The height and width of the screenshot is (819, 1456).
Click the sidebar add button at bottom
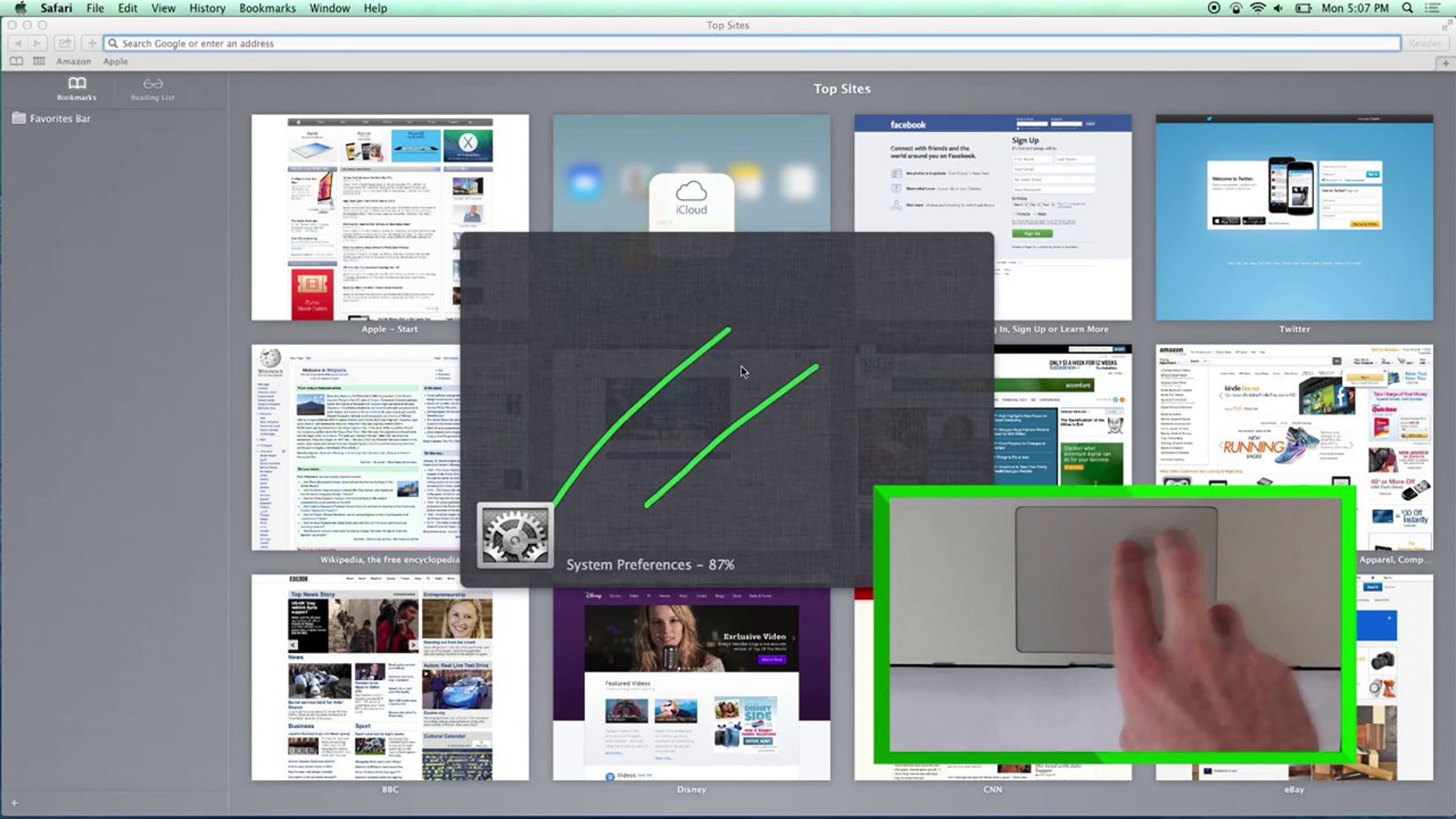[x=15, y=803]
